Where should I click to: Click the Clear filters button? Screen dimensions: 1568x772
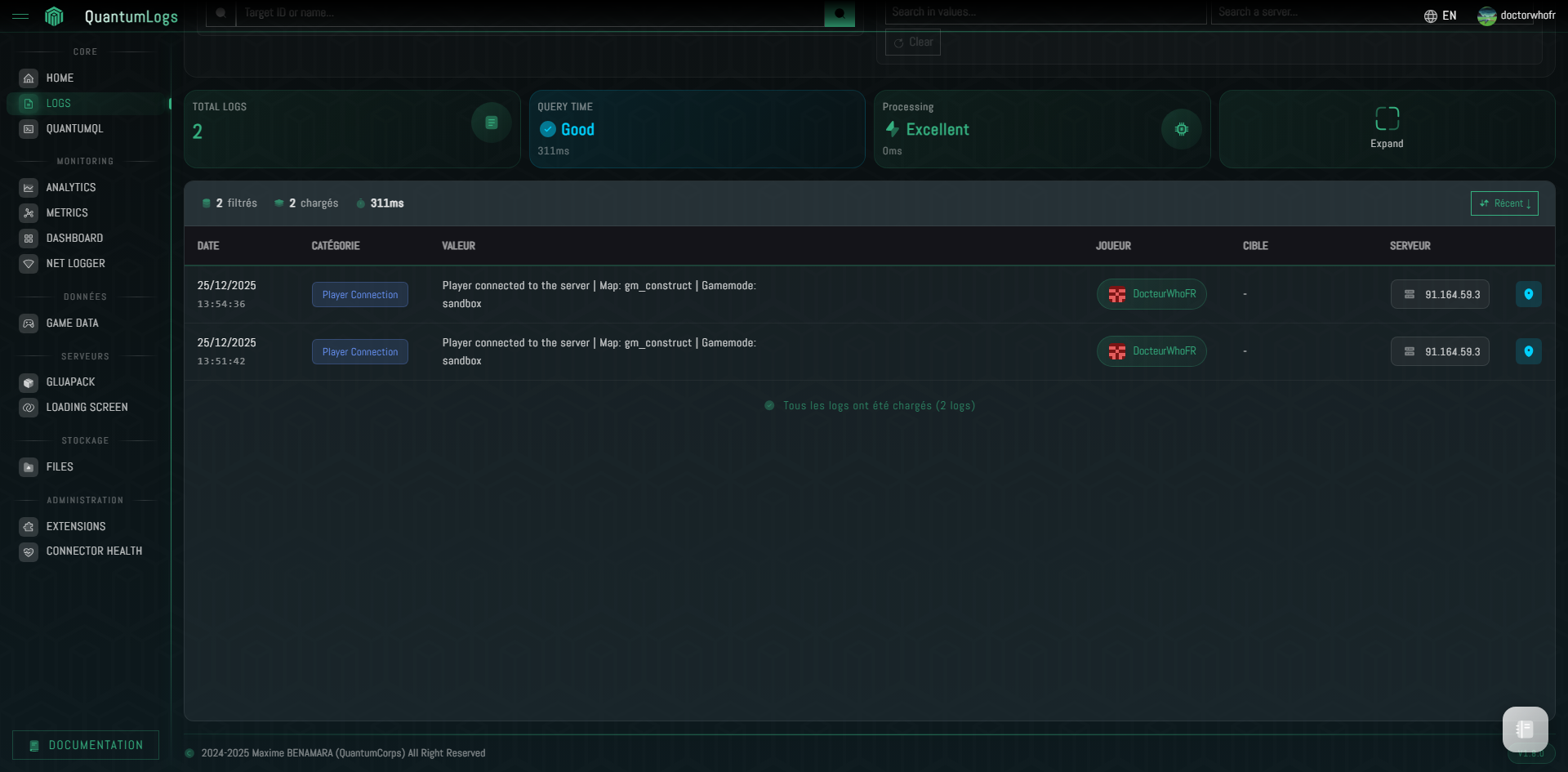[x=913, y=42]
